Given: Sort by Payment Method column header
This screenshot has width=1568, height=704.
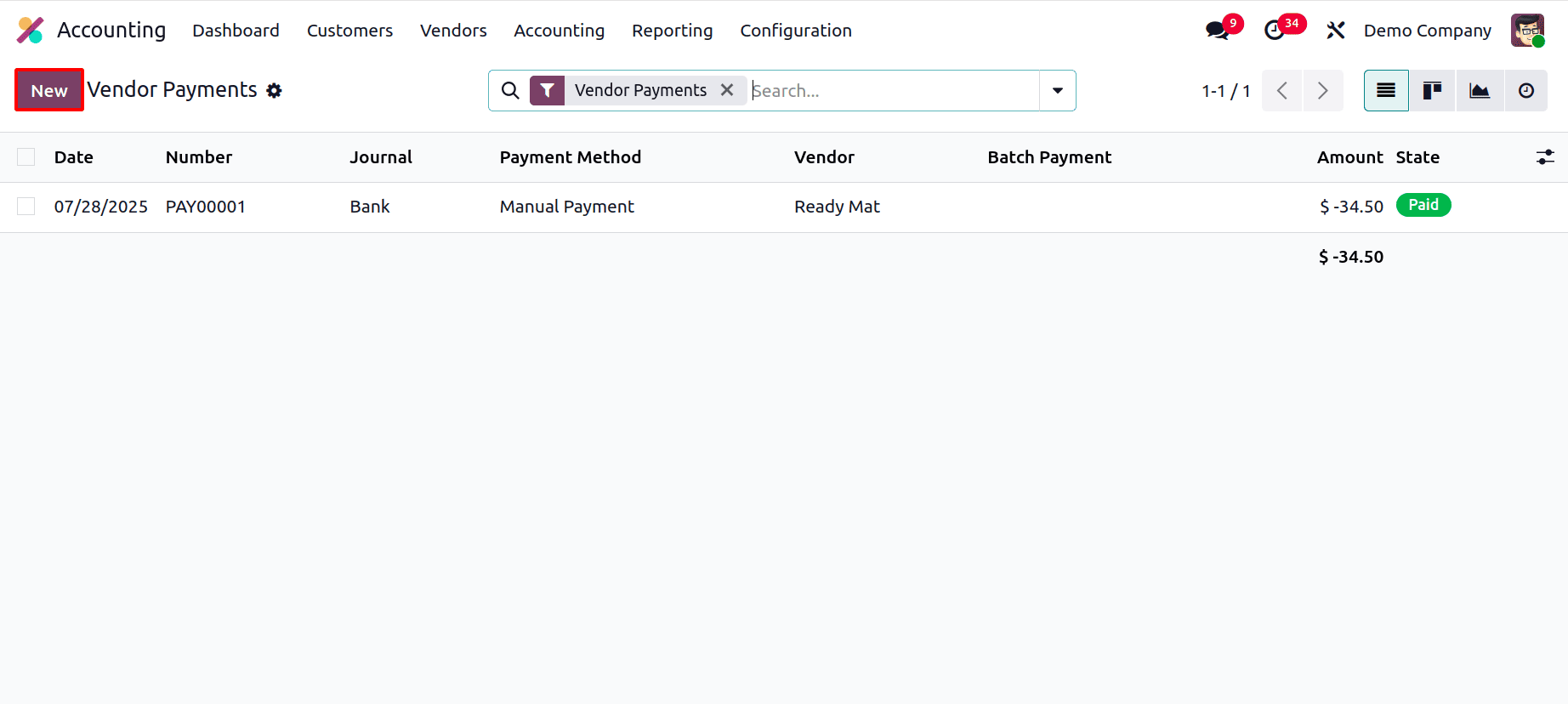Looking at the screenshot, I should pyautogui.click(x=571, y=157).
